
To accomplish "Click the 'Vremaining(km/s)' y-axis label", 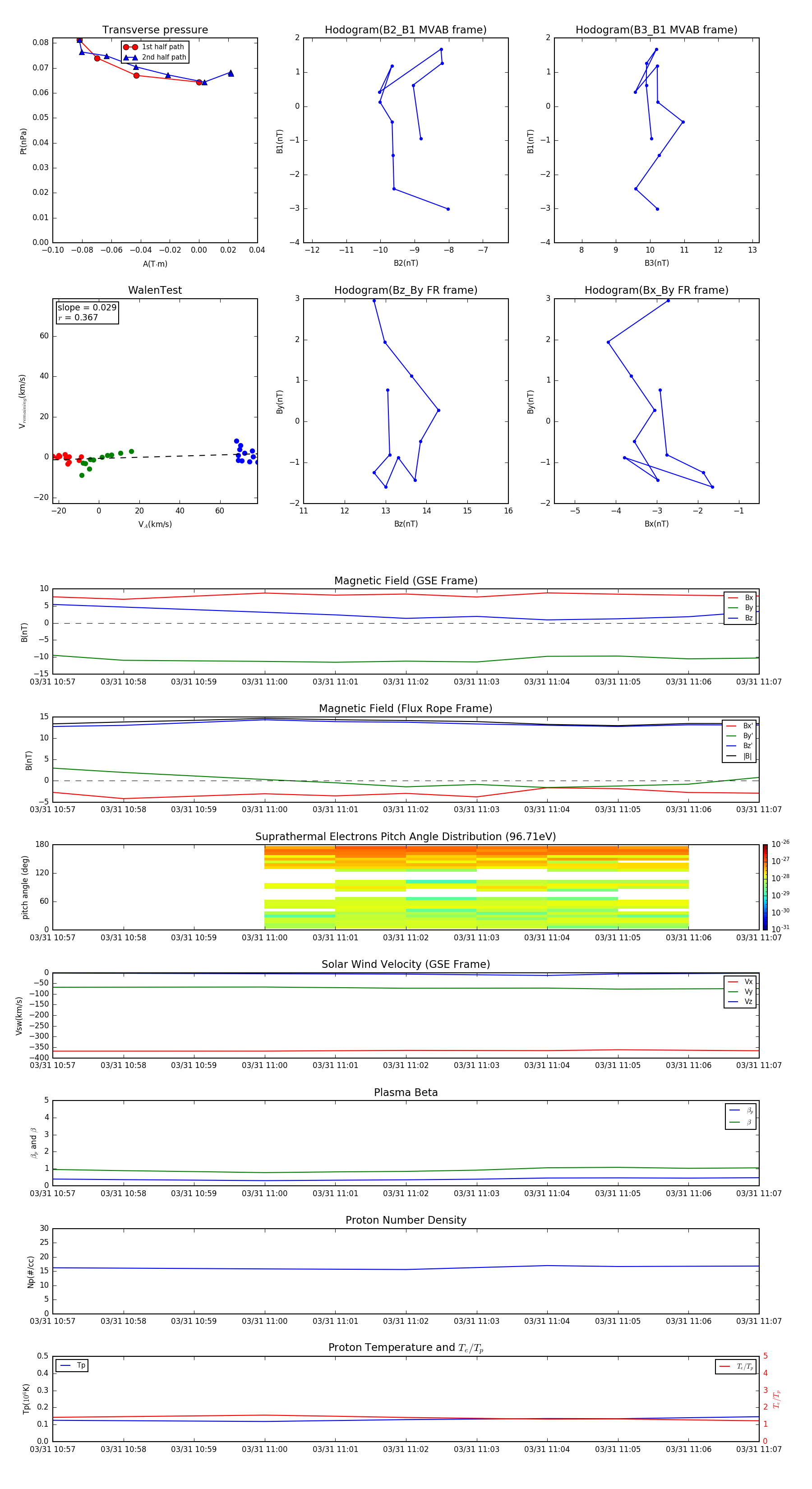I will [23, 401].
